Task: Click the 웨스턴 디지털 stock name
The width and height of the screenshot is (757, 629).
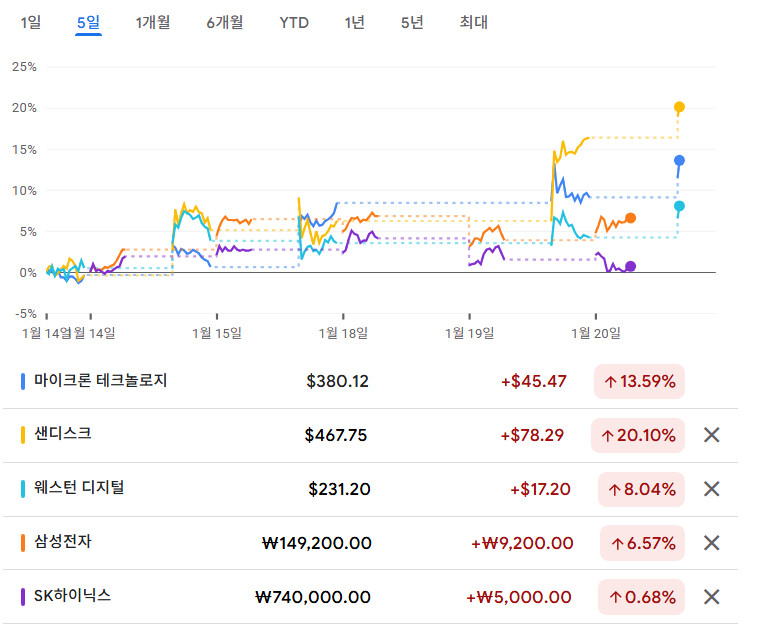Action: click(x=79, y=488)
